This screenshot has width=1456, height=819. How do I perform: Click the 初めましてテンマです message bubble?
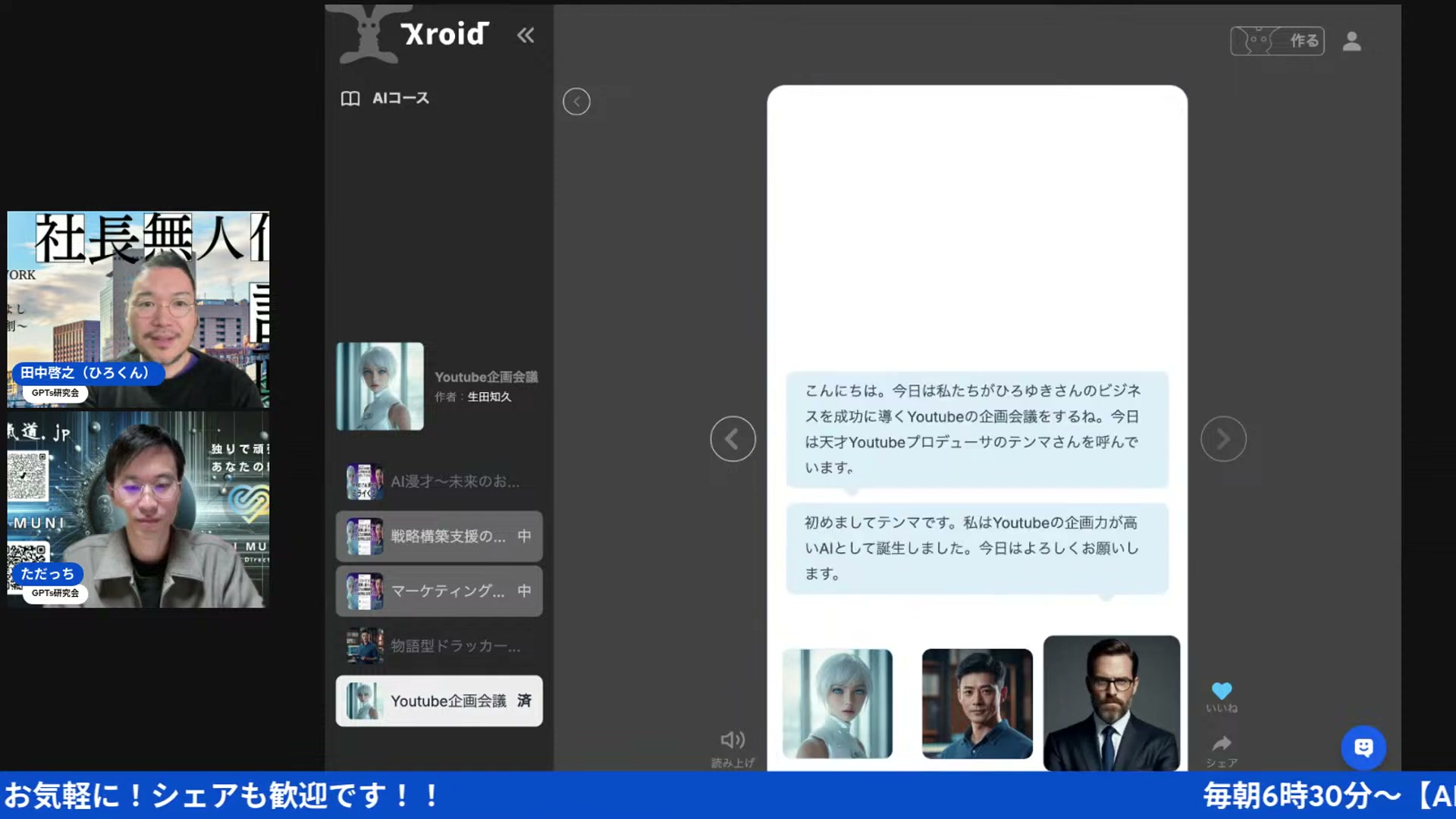pyautogui.click(x=977, y=548)
